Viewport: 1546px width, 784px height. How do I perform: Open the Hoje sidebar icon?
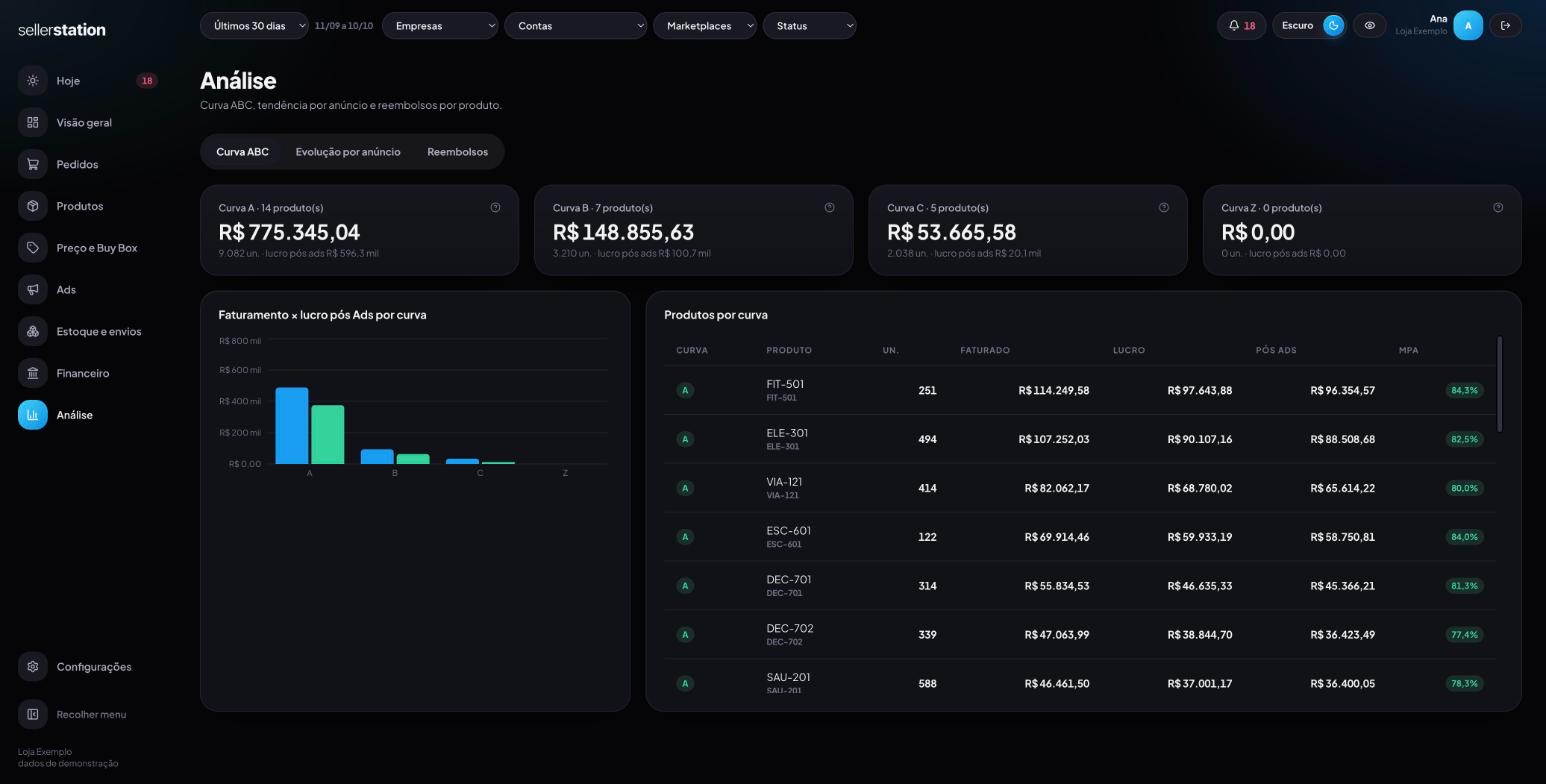(x=33, y=81)
